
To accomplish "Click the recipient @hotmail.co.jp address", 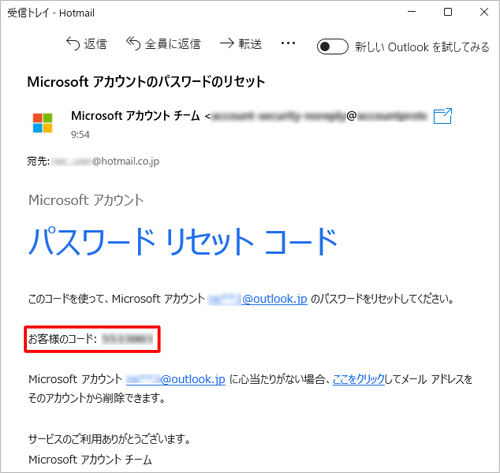I will tap(105, 161).
